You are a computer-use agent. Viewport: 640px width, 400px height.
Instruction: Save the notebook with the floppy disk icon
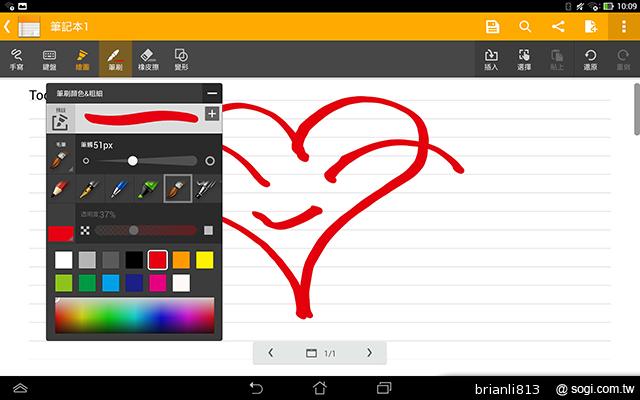tap(492, 26)
